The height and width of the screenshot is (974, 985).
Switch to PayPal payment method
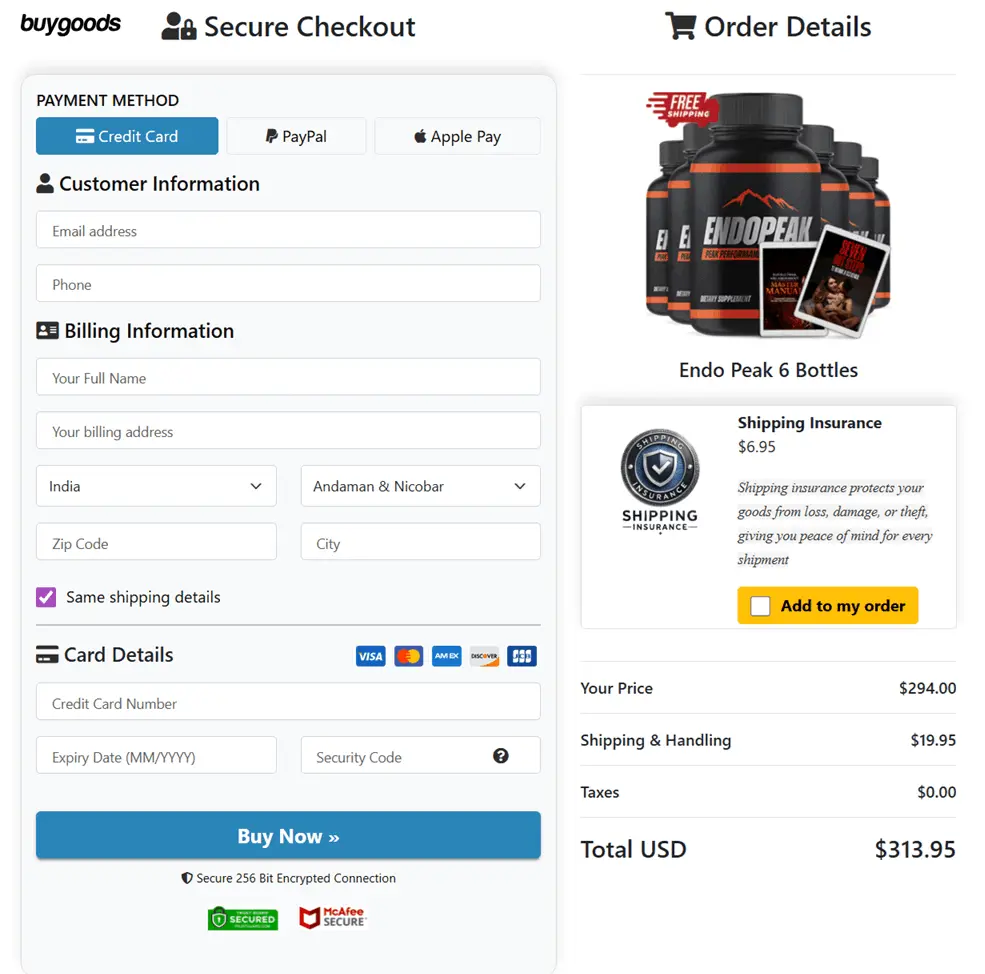coord(296,136)
